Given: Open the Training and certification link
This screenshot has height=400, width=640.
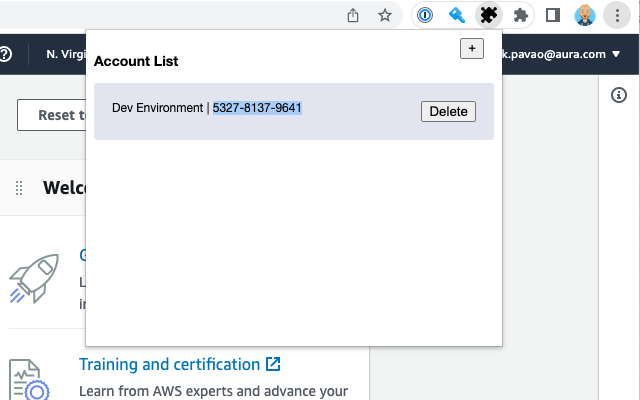Looking at the screenshot, I should [169, 364].
